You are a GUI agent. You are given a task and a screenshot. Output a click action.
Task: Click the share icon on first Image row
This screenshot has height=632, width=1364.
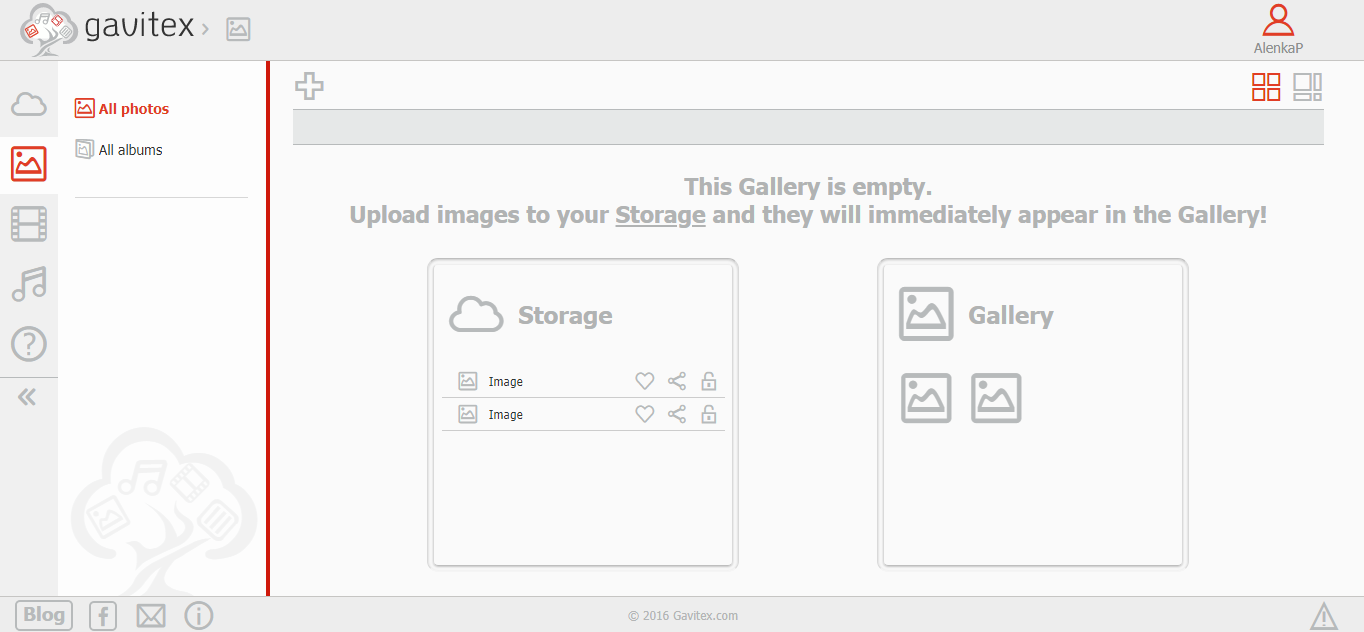click(x=677, y=381)
